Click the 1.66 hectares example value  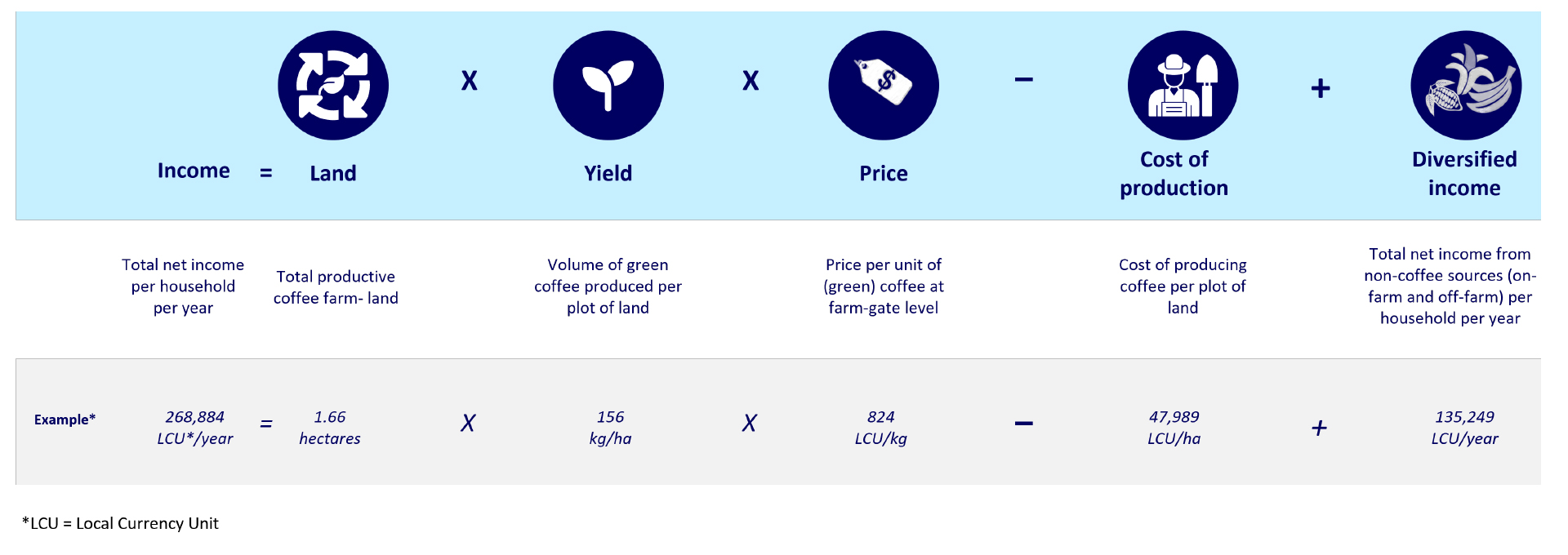click(330, 428)
